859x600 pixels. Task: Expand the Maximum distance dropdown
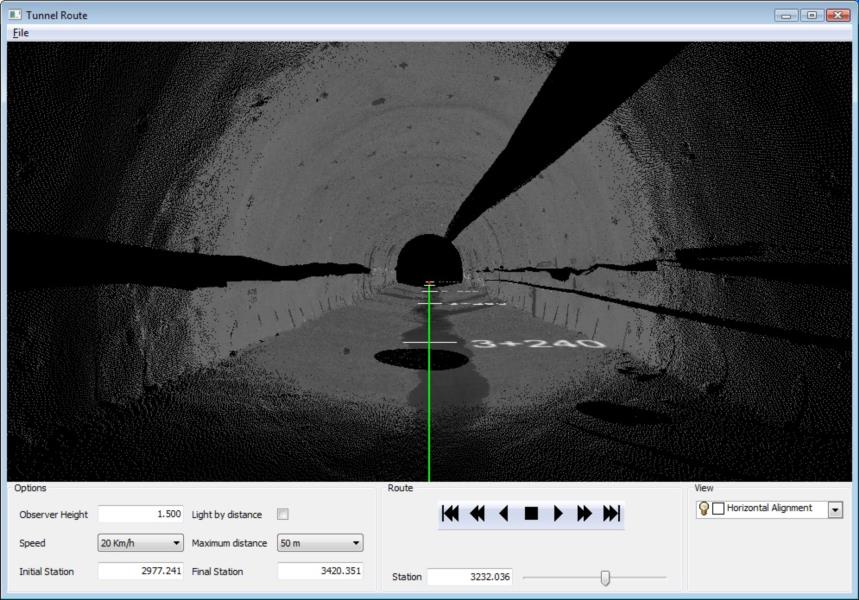[320, 543]
